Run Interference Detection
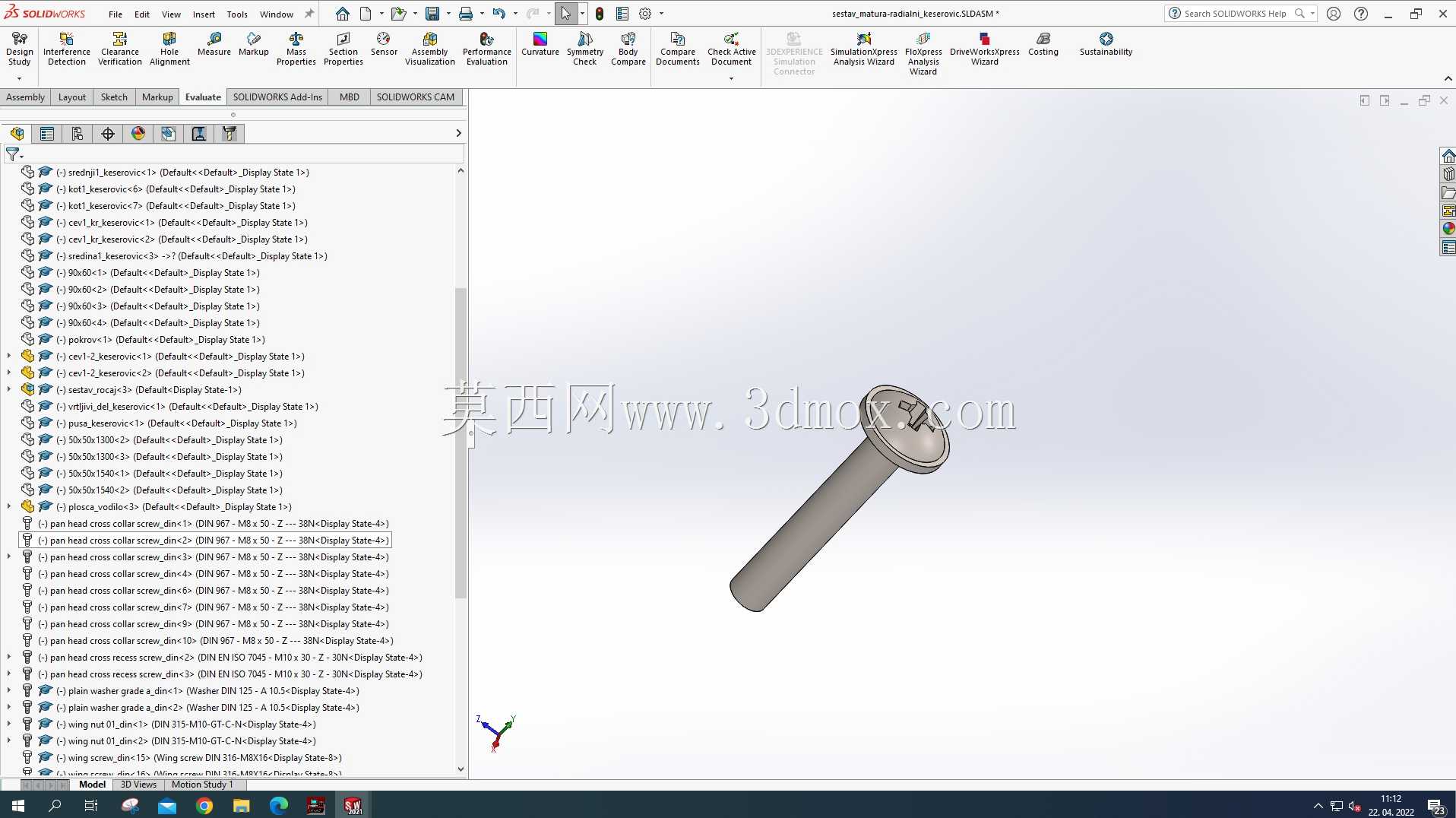This screenshot has width=1456, height=818. point(67,50)
